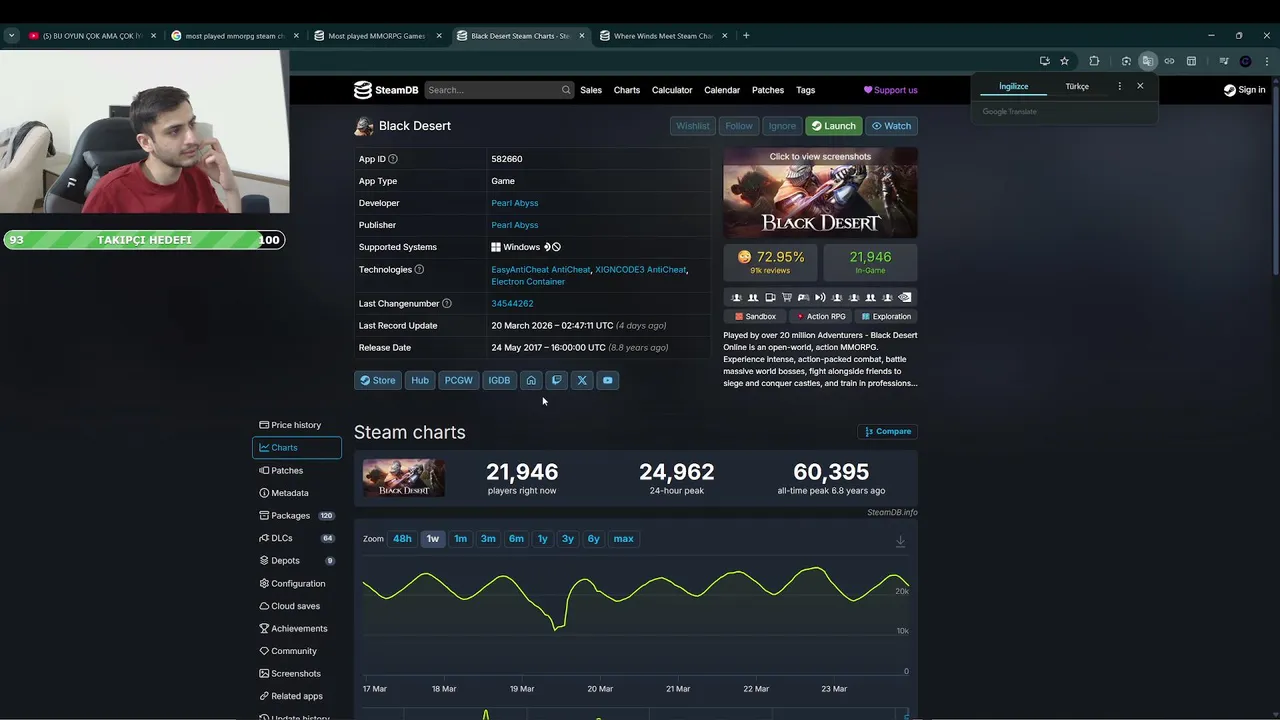Click the Sign in button
The height and width of the screenshot is (720, 1280).
point(1245,90)
